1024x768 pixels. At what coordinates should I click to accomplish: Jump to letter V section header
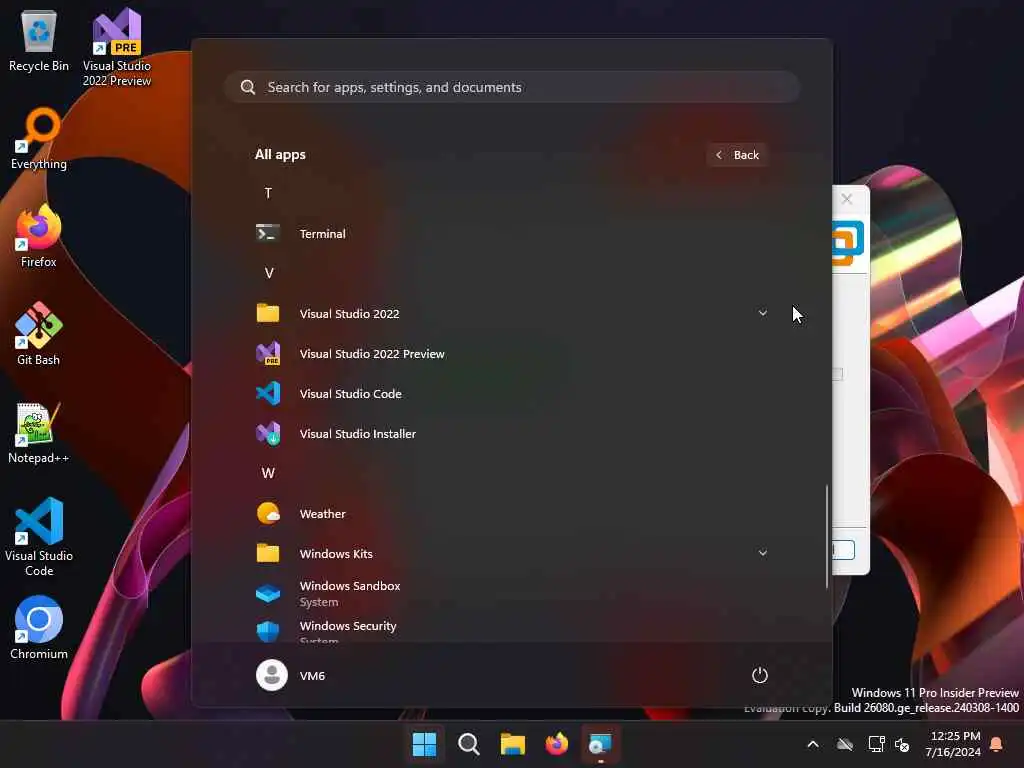click(268, 273)
